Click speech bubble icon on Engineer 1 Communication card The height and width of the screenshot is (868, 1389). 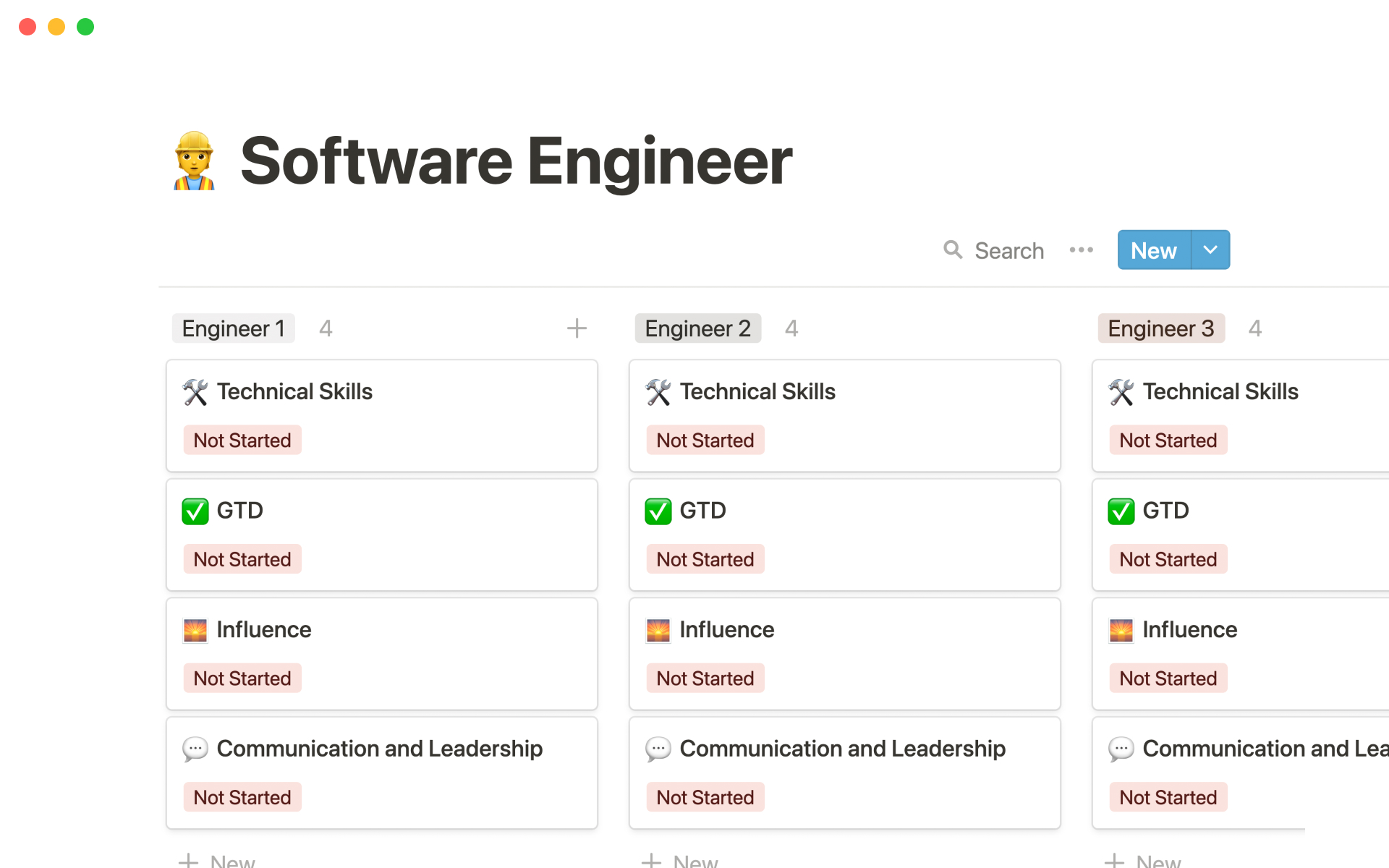(195, 749)
